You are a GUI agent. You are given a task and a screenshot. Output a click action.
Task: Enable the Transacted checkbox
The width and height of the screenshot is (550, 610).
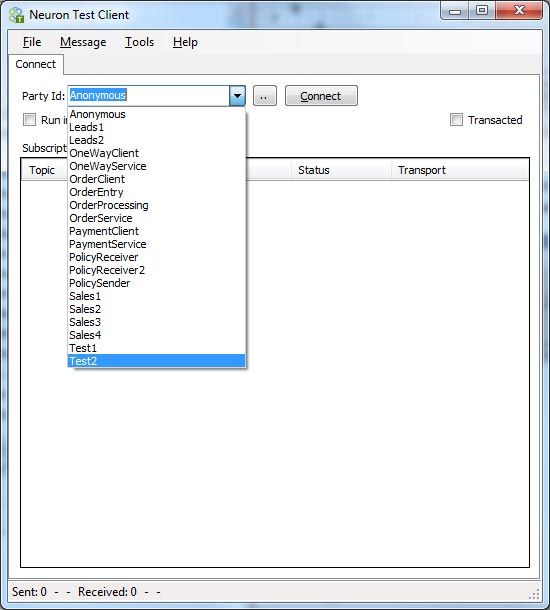click(456, 120)
